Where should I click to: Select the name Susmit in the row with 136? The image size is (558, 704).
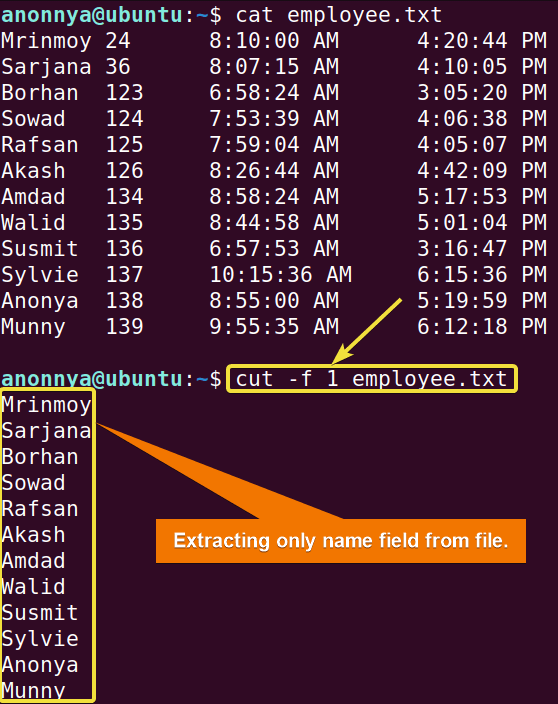click(x=40, y=249)
